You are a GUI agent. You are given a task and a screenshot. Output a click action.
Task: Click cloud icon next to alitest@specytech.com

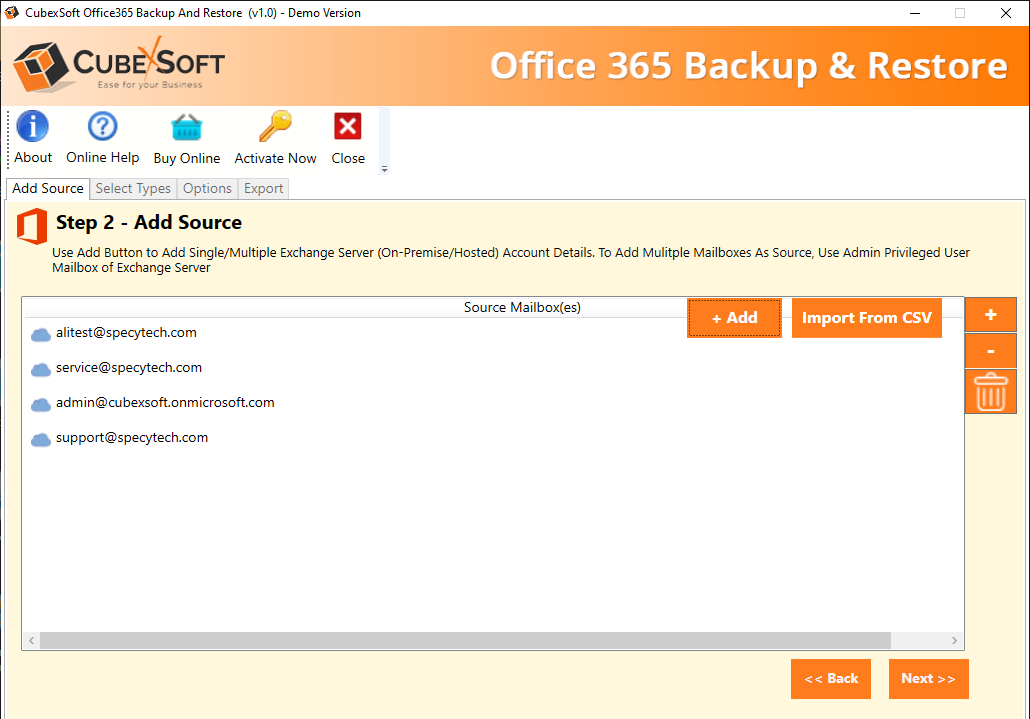41,335
